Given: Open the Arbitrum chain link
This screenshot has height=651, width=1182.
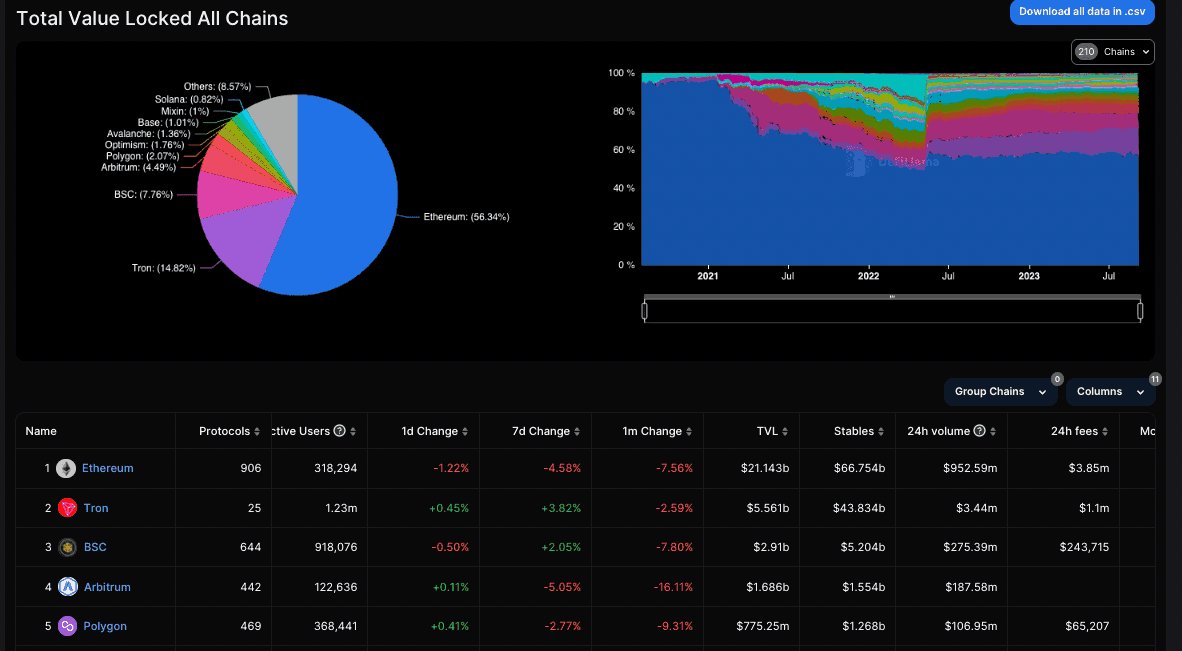Looking at the screenshot, I should click(107, 587).
